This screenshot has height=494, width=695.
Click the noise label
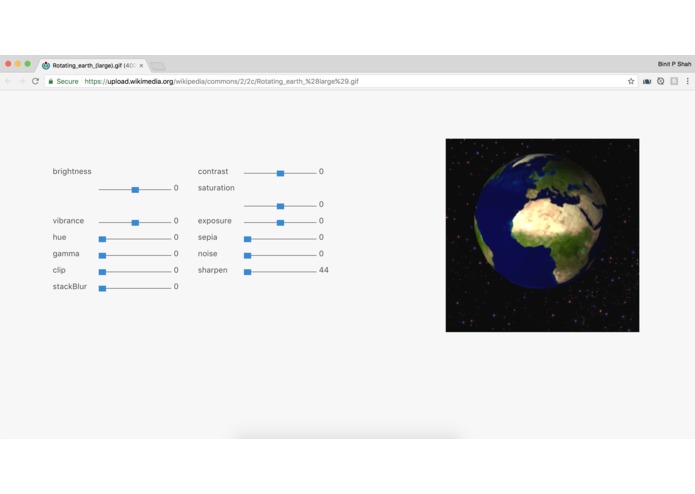click(207, 253)
